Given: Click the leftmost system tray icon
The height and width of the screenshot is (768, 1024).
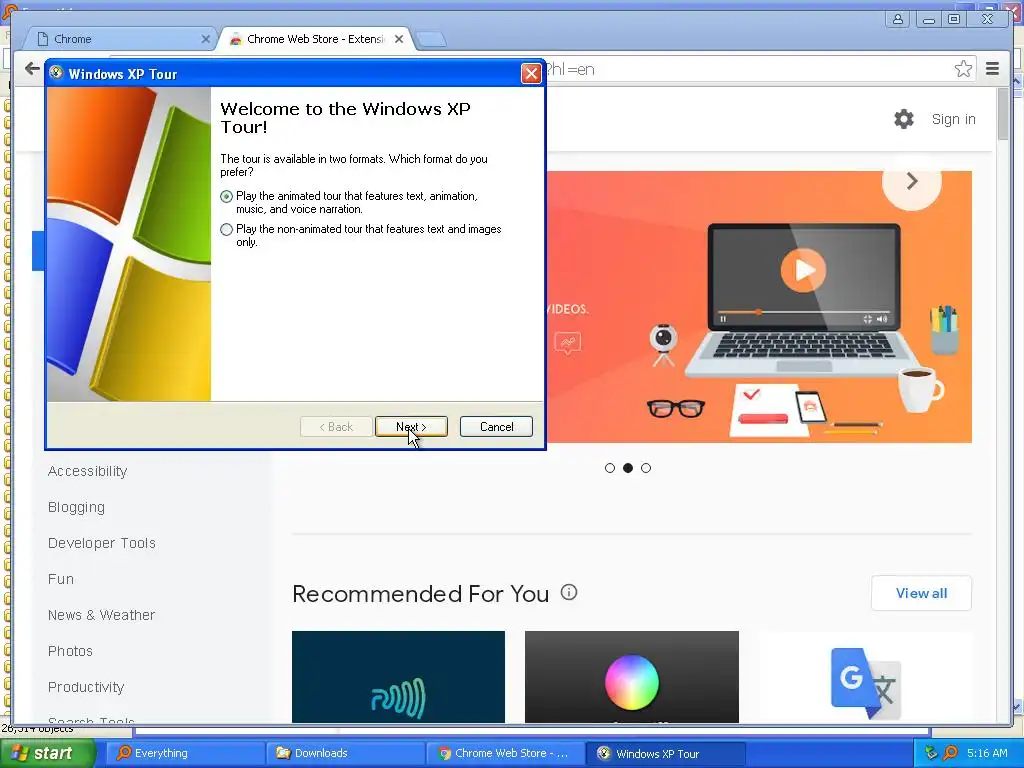Looking at the screenshot, I should (x=931, y=753).
